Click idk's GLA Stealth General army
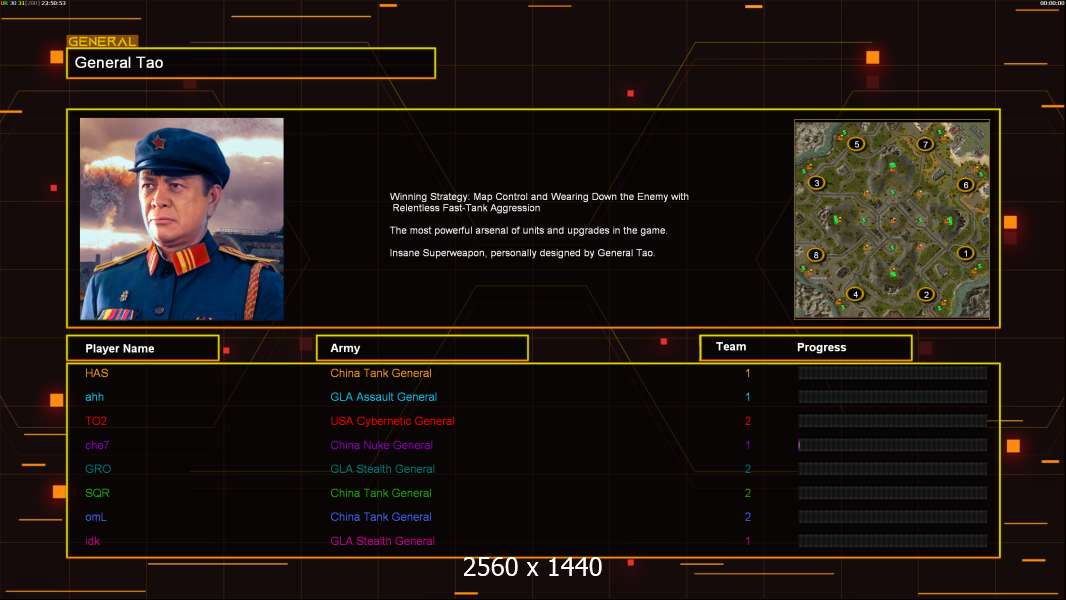 point(382,541)
